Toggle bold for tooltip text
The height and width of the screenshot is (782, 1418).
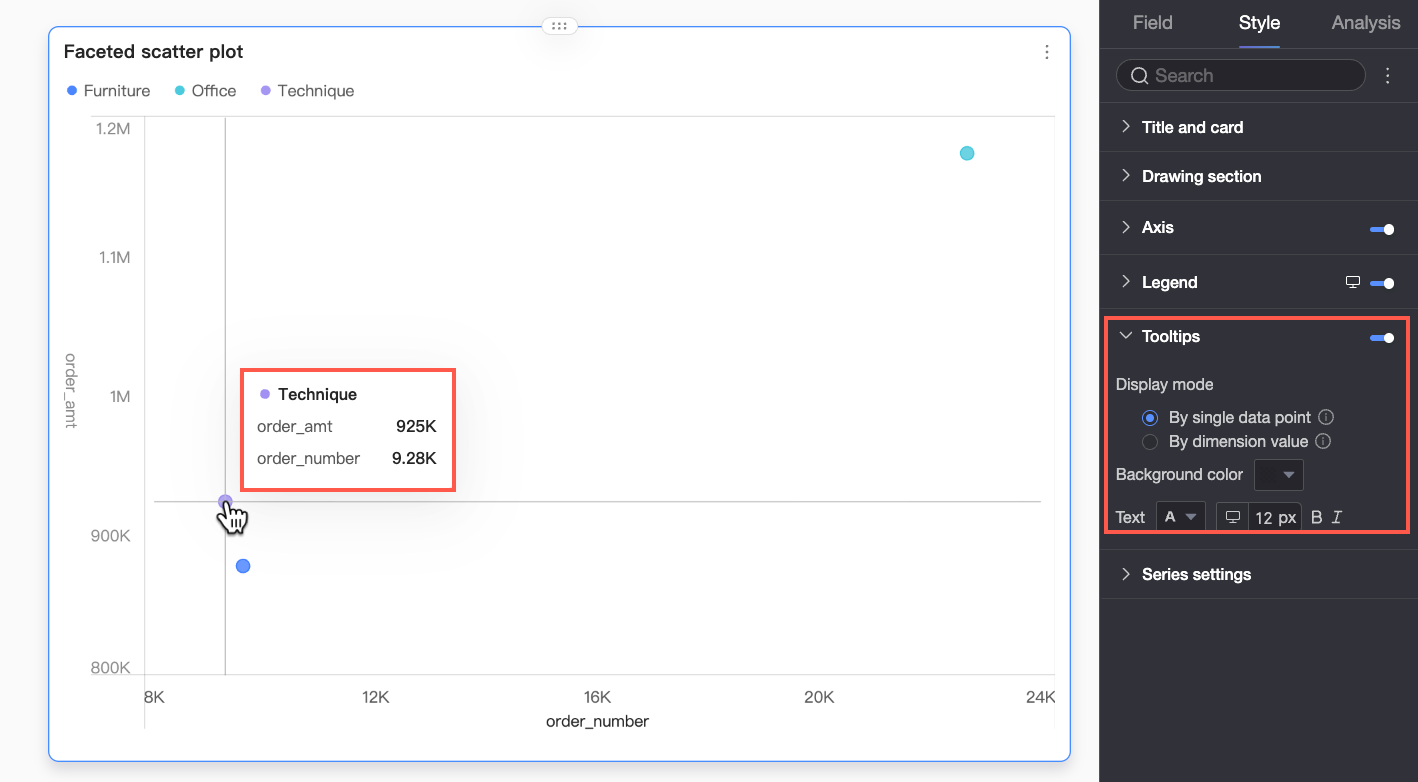tap(1316, 517)
